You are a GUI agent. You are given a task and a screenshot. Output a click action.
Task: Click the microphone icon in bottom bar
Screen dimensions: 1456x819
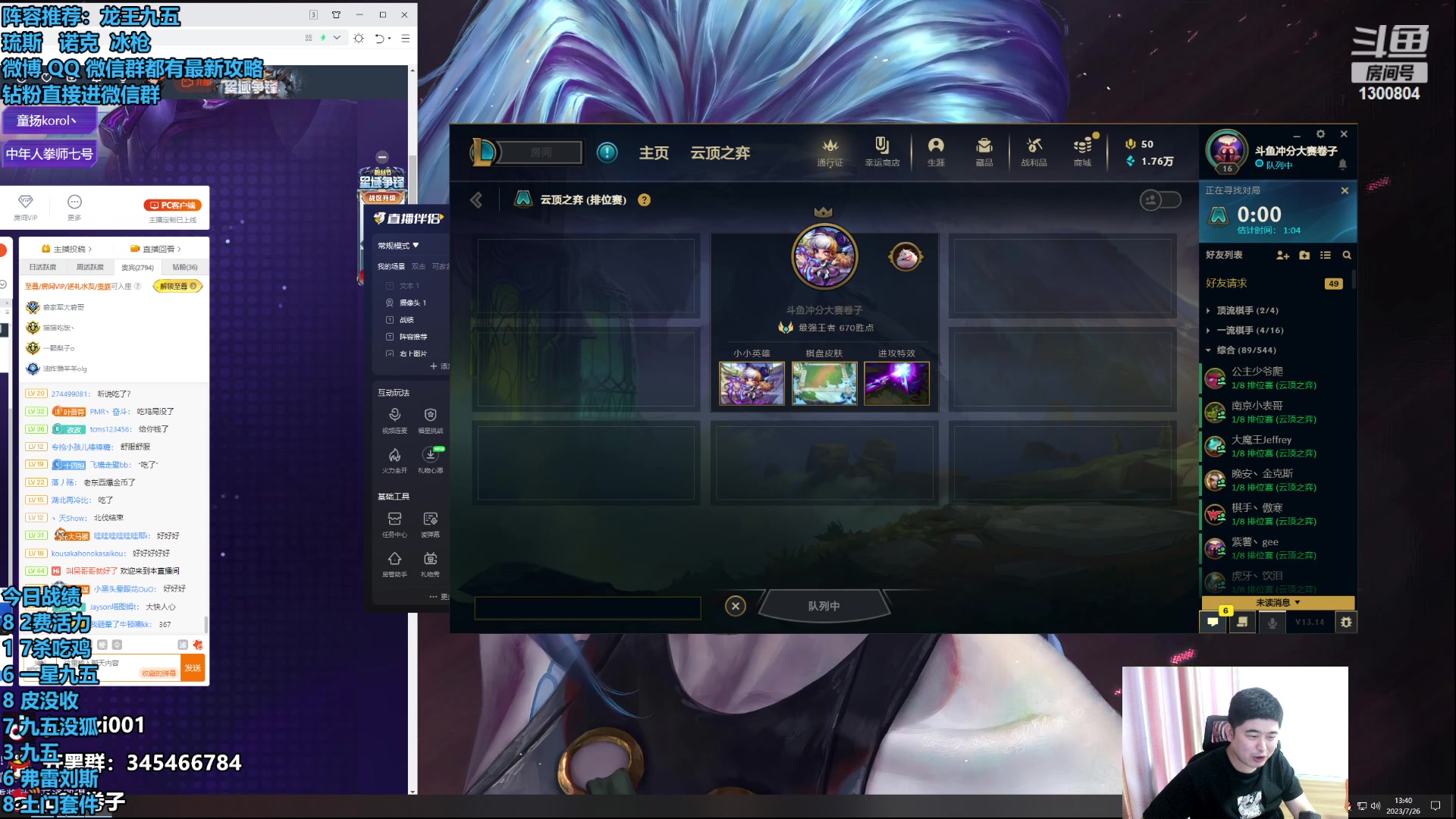1272,623
